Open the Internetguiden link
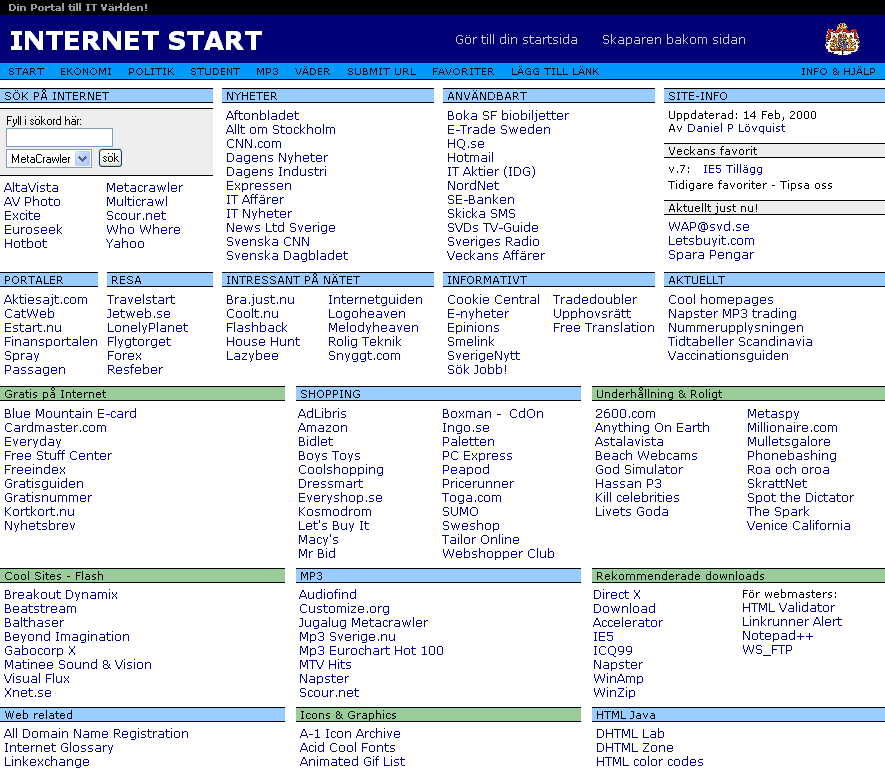Viewport: 885px width, 769px height. (375, 300)
